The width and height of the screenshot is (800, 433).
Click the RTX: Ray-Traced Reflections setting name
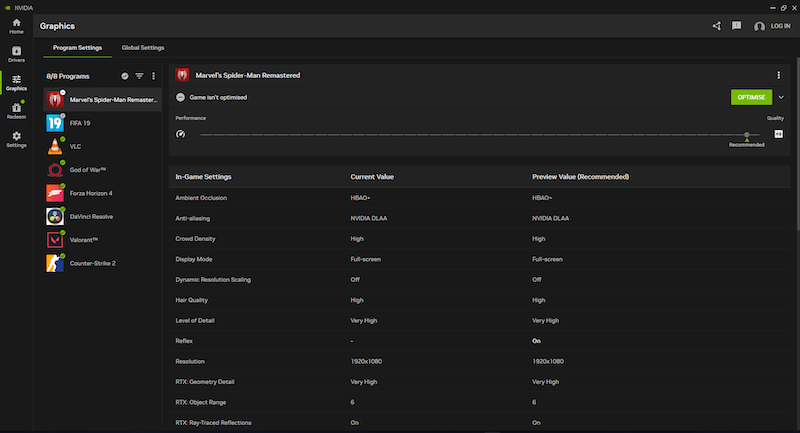click(x=213, y=422)
